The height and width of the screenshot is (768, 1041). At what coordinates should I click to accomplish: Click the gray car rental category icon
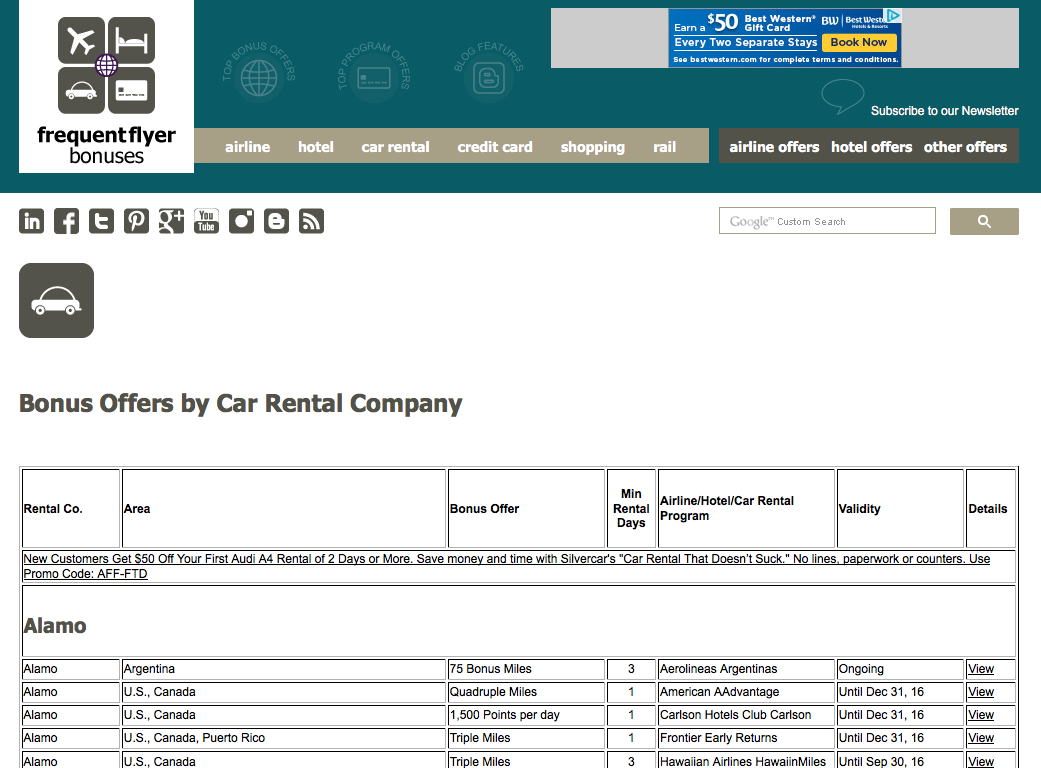pyautogui.click(x=56, y=301)
